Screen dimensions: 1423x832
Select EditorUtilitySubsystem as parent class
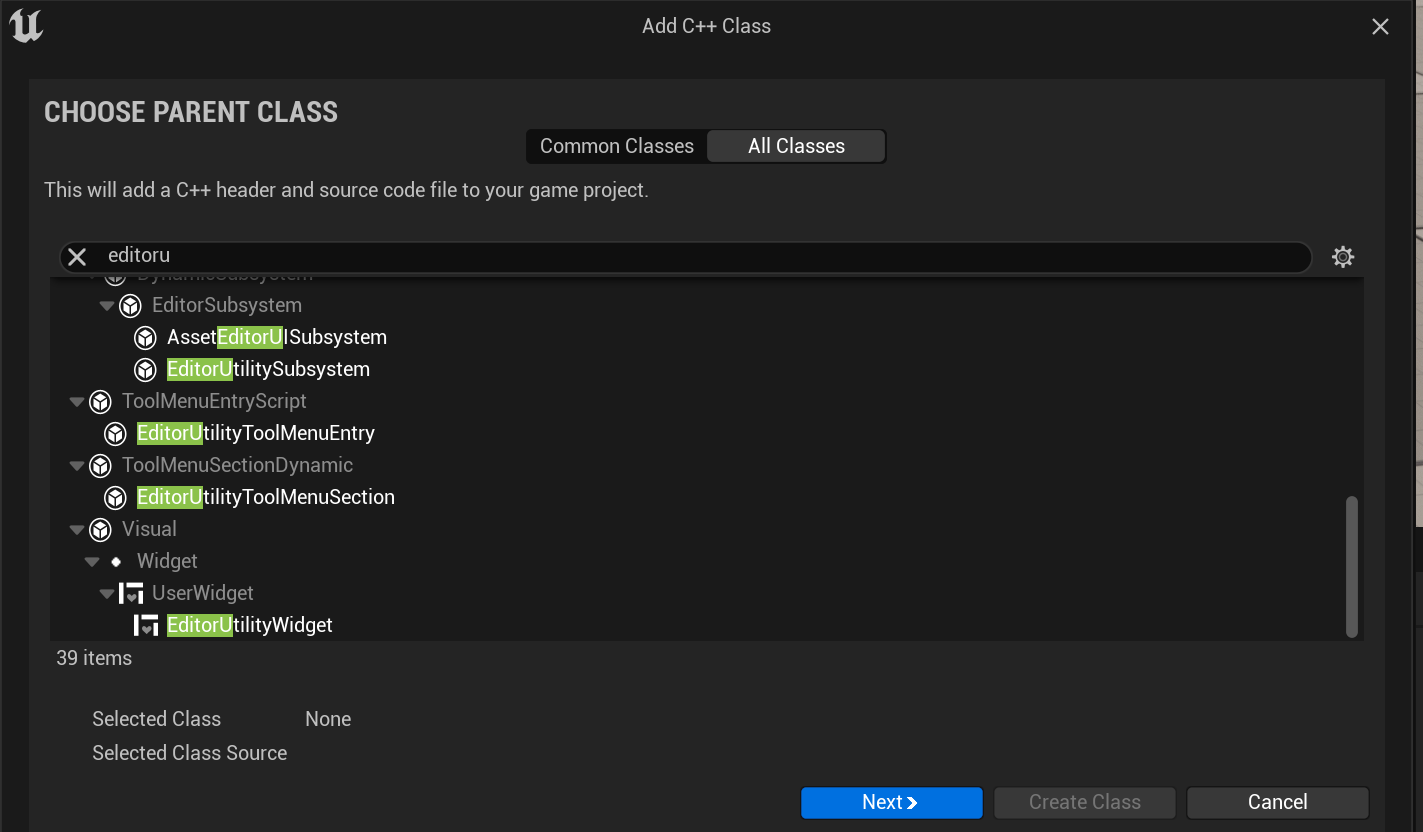(268, 369)
